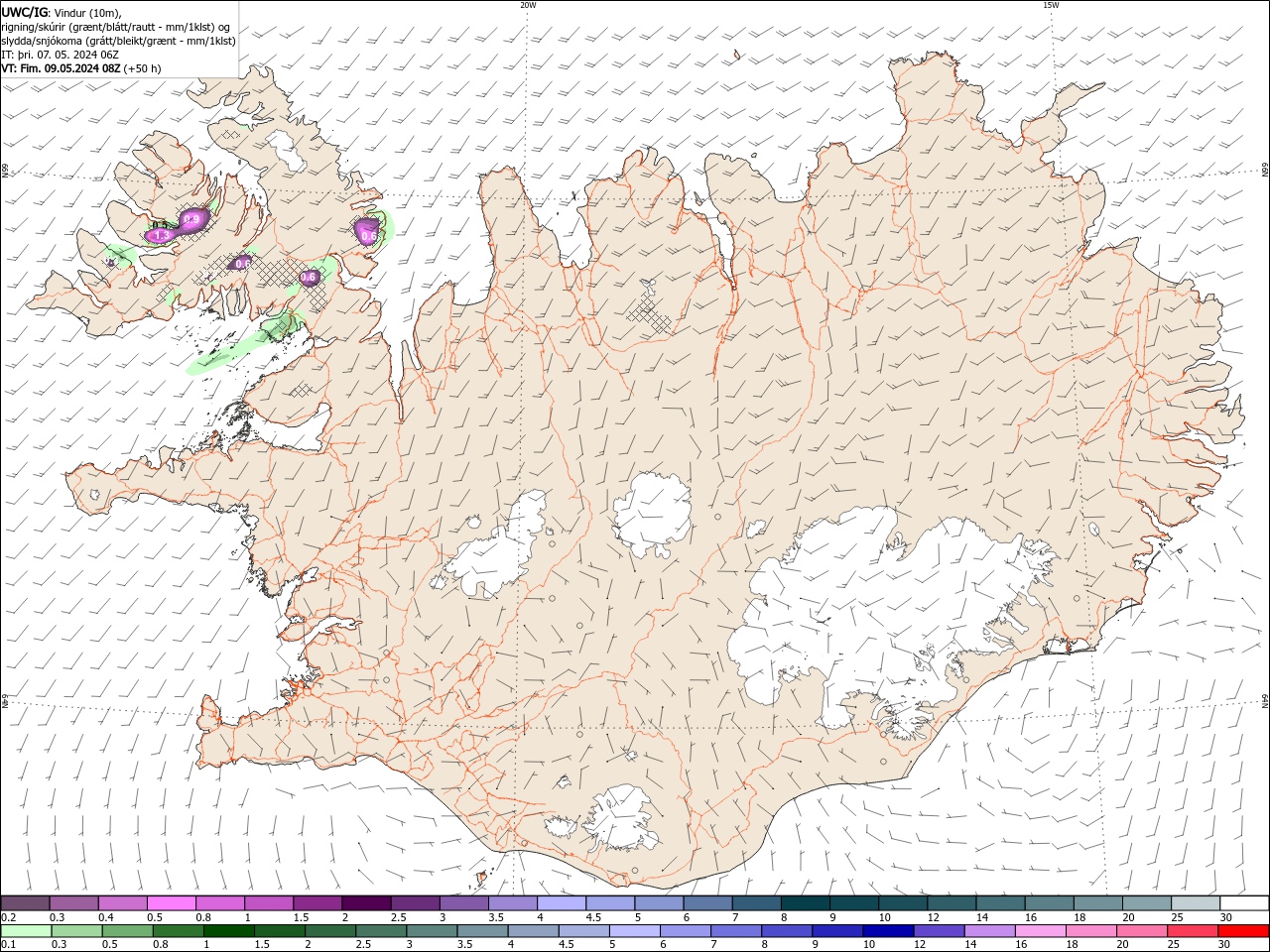Click the bright pink 0.5 swatch in upper legend
This screenshot has height=952, width=1270.
tap(172, 903)
